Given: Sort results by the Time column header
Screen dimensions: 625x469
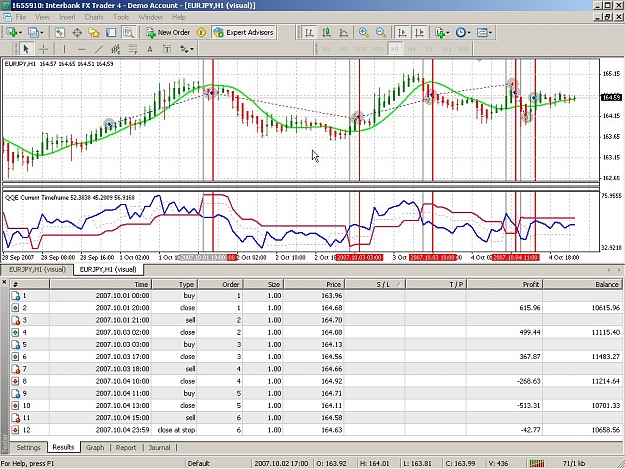Looking at the screenshot, I should click(100, 284).
